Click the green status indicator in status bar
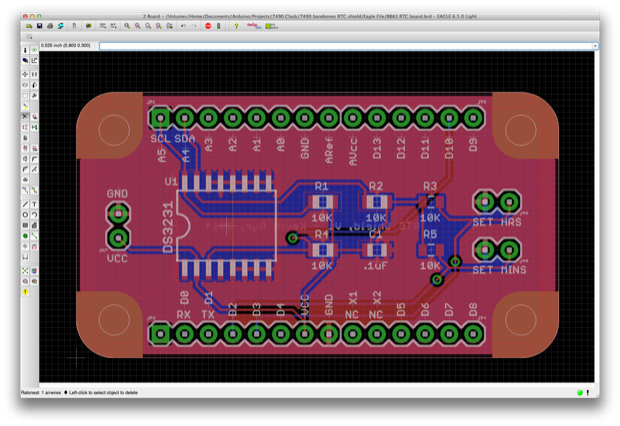 [580, 392]
